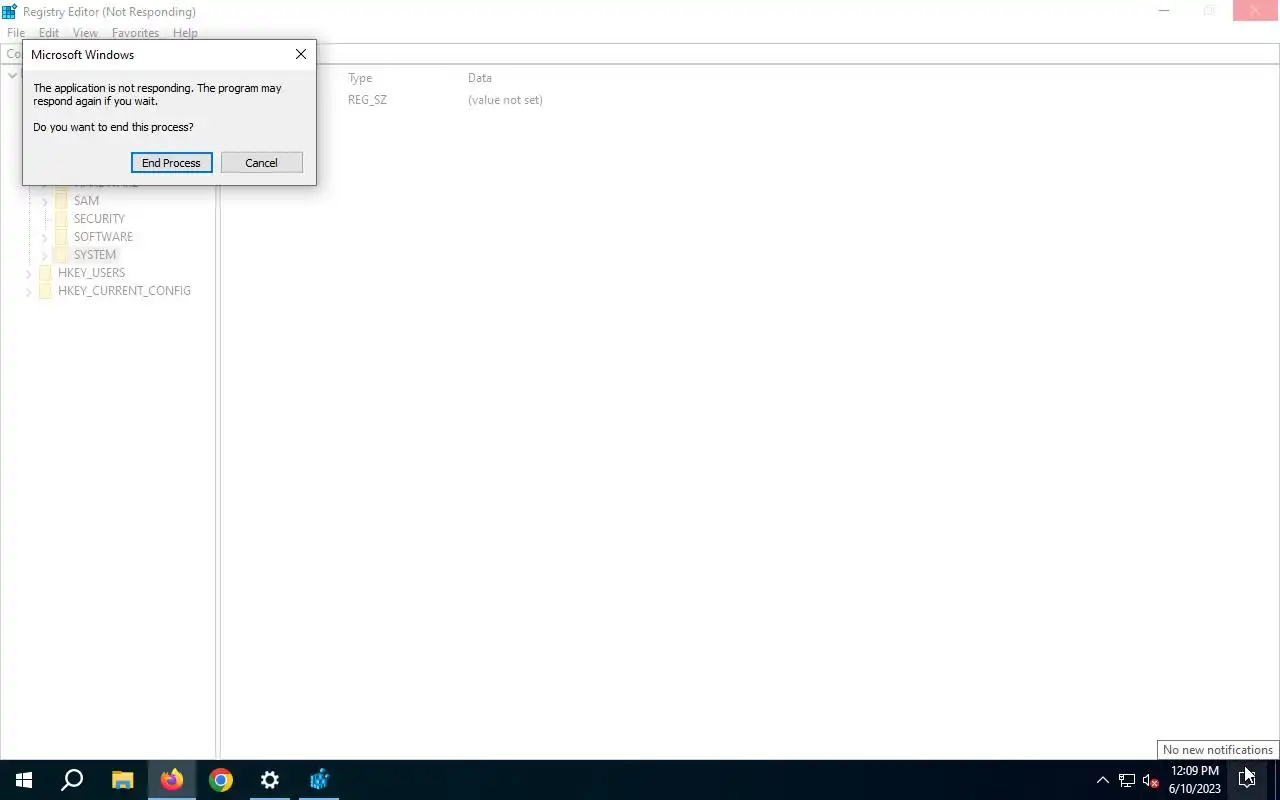Expand the HKEY_CURRENT_CONFIG hive
Image resolution: width=1280 pixels, height=800 pixels.
click(28, 291)
